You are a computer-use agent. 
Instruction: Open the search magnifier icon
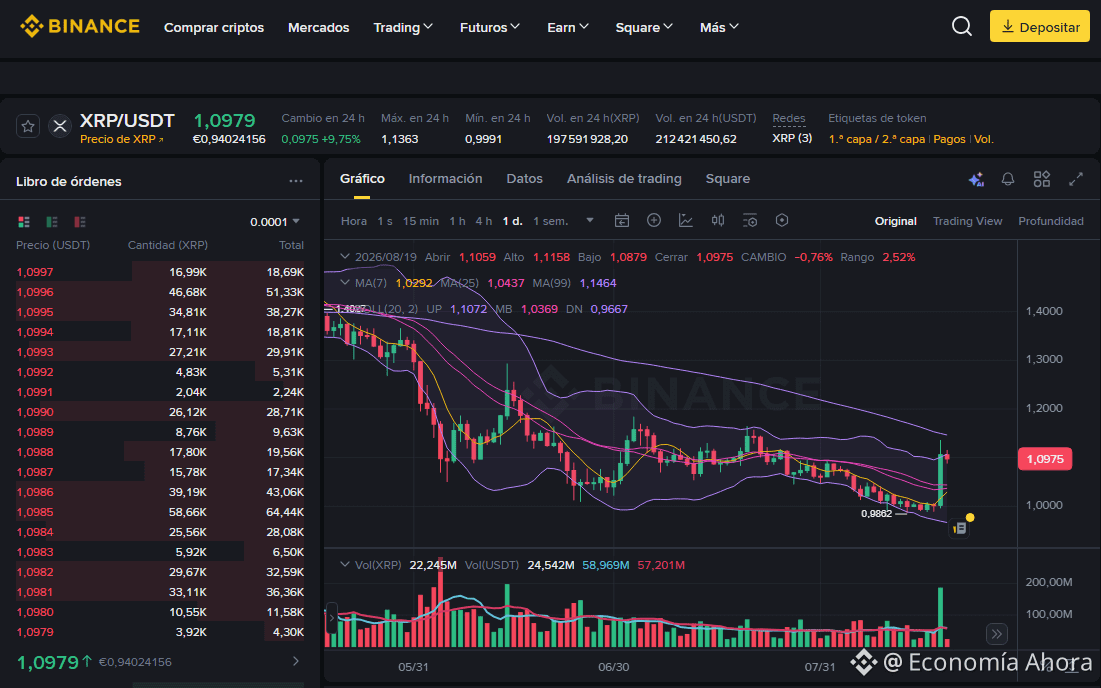click(961, 27)
